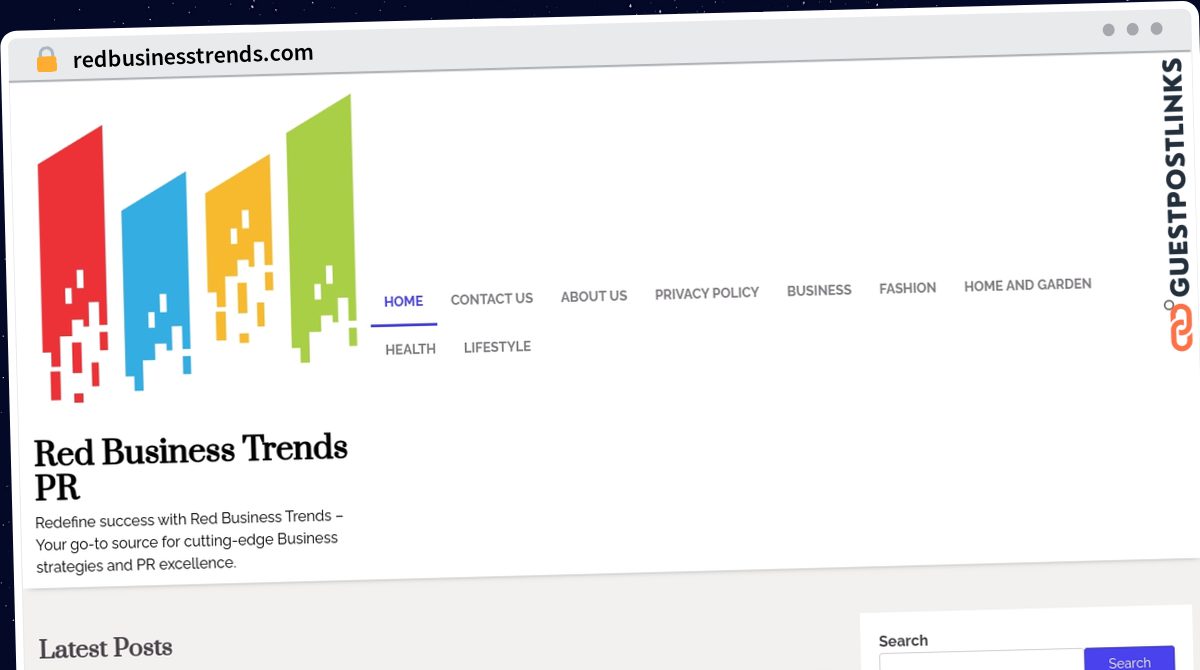1200x670 pixels.
Task: Click the purple Search button
Action: [x=1130, y=659]
